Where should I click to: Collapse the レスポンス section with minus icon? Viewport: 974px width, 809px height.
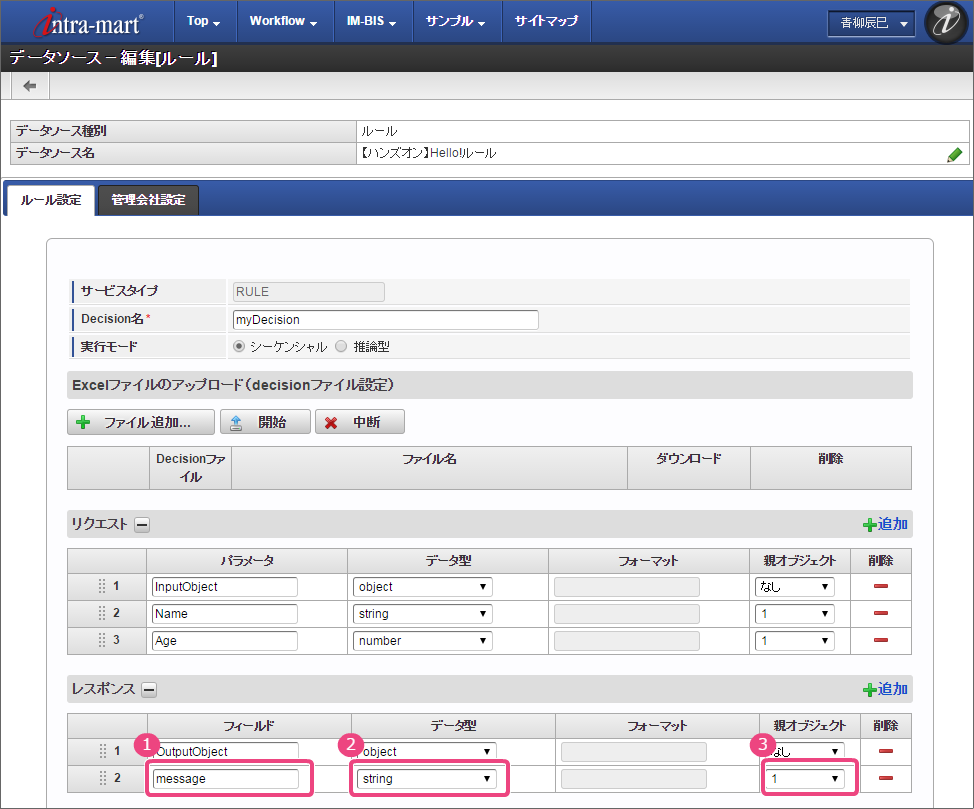(148, 689)
